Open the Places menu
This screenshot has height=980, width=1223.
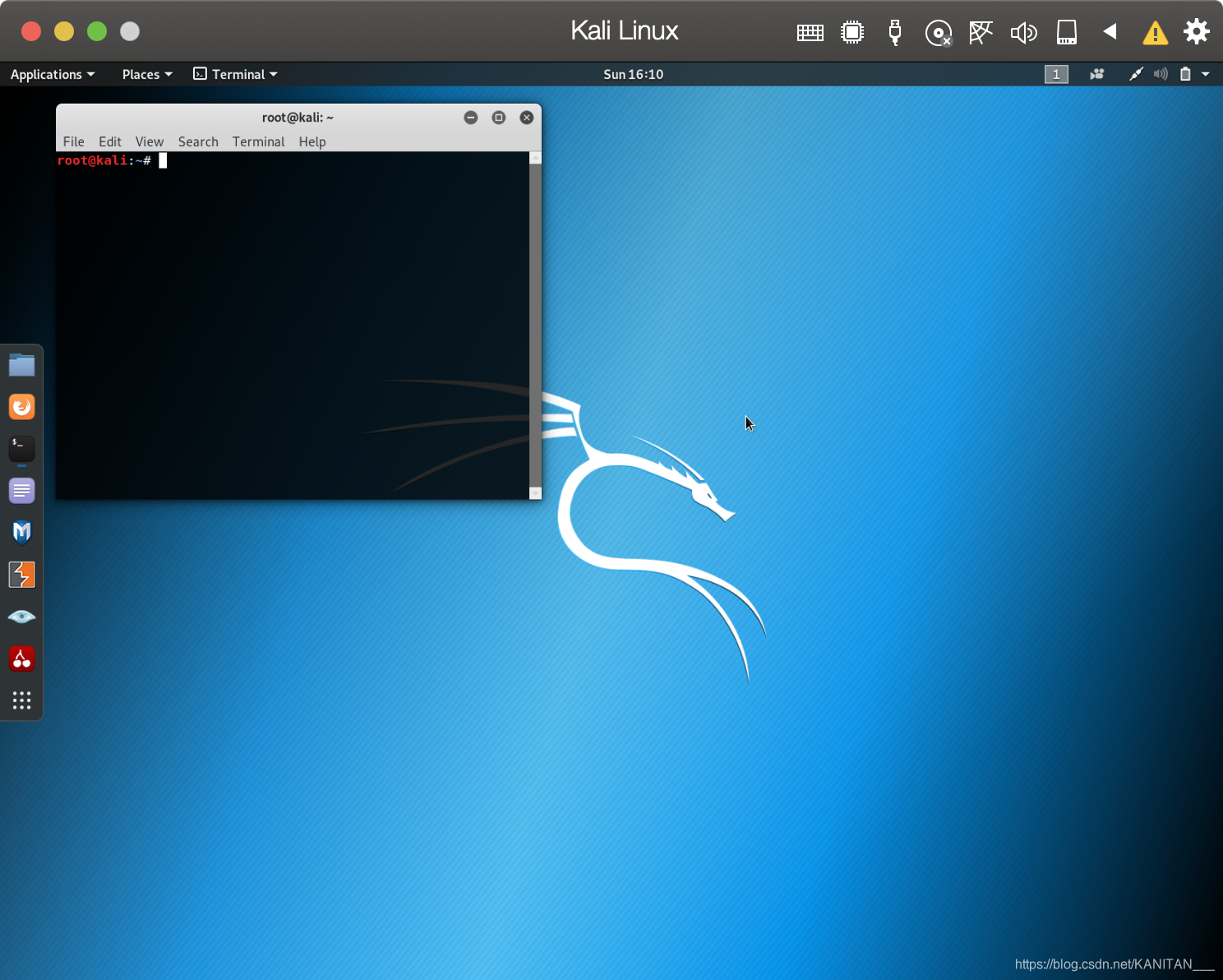(x=147, y=74)
